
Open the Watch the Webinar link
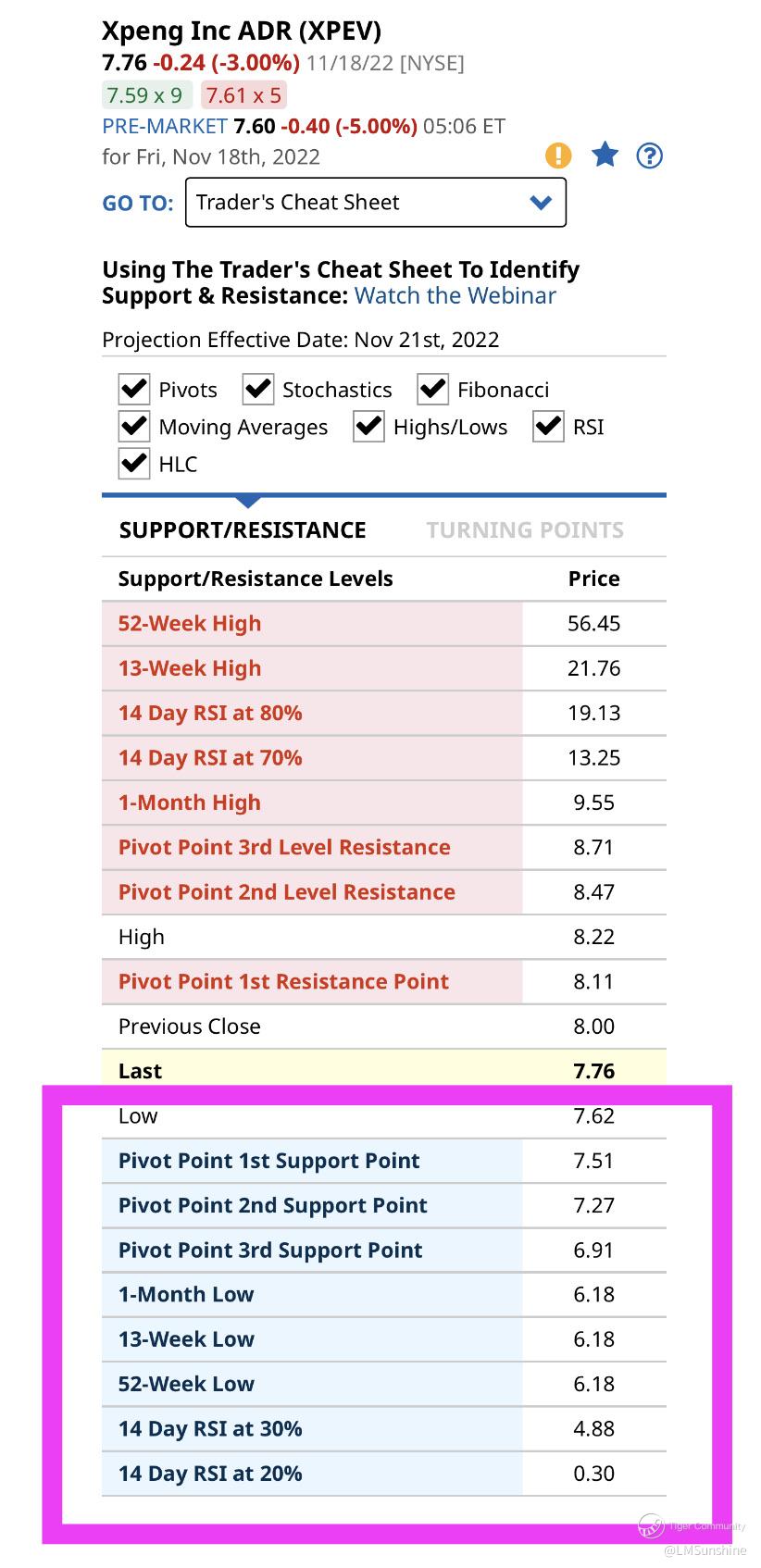tap(455, 295)
